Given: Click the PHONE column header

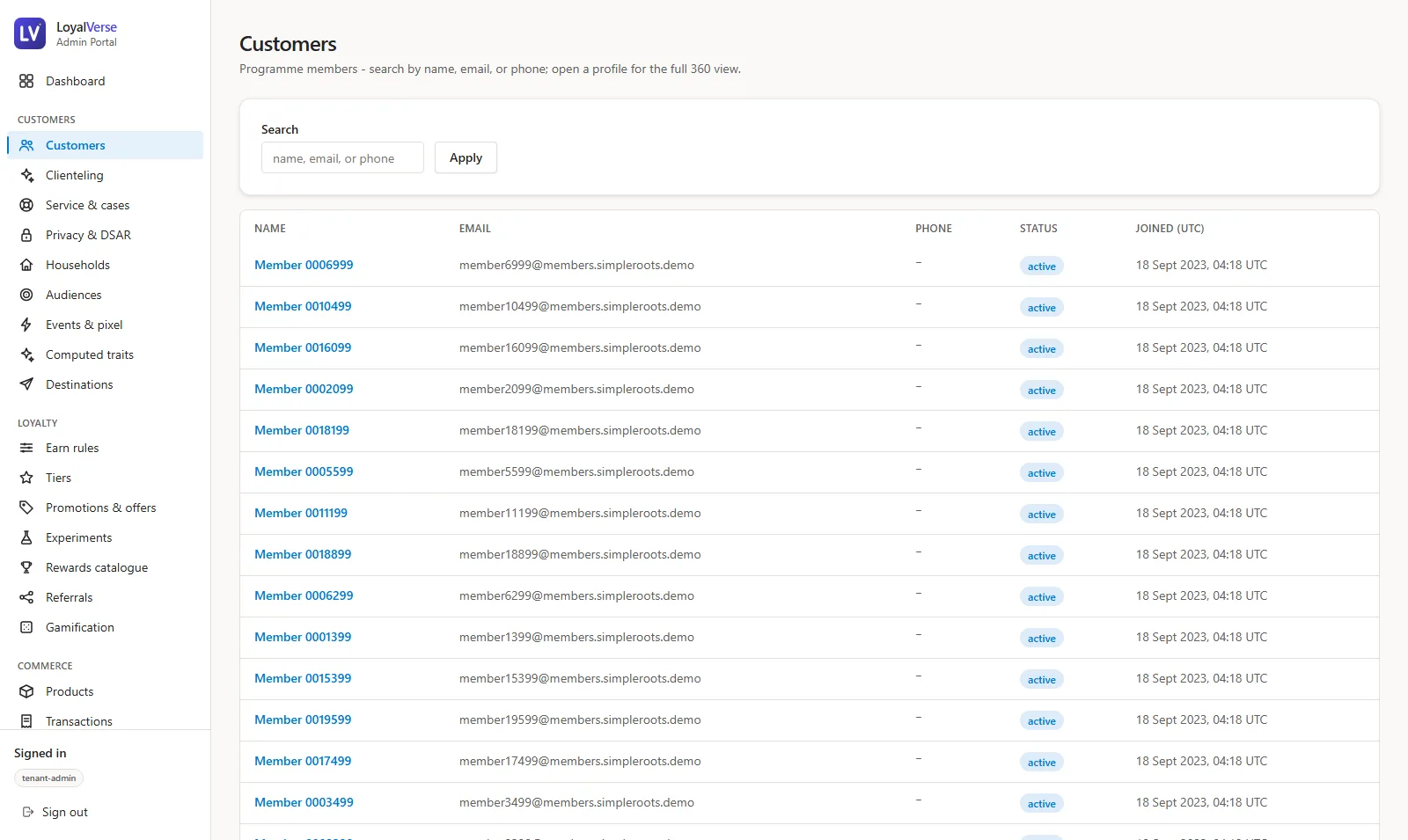Looking at the screenshot, I should pyautogui.click(x=934, y=229).
